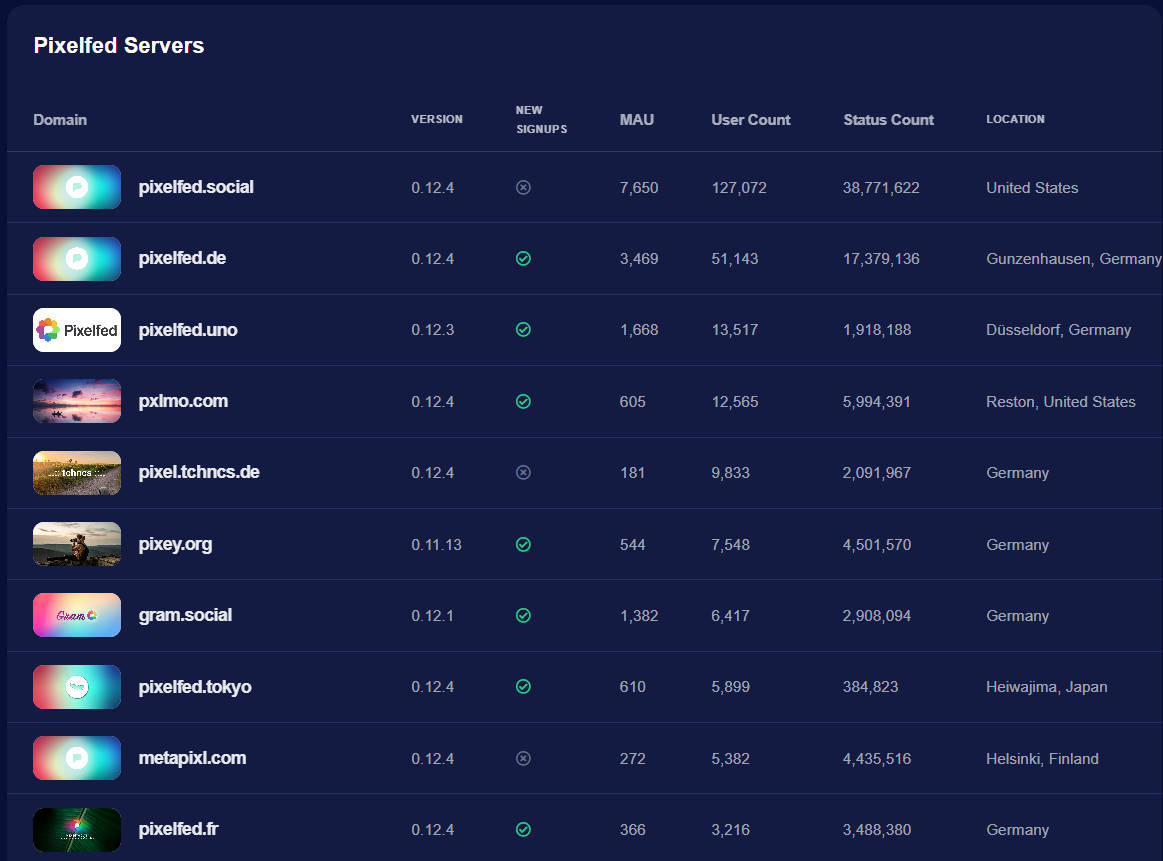Viewport: 1163px width, 861px height.
Task: Select the 3,488,380 status count cell
Action: (877, 830)
